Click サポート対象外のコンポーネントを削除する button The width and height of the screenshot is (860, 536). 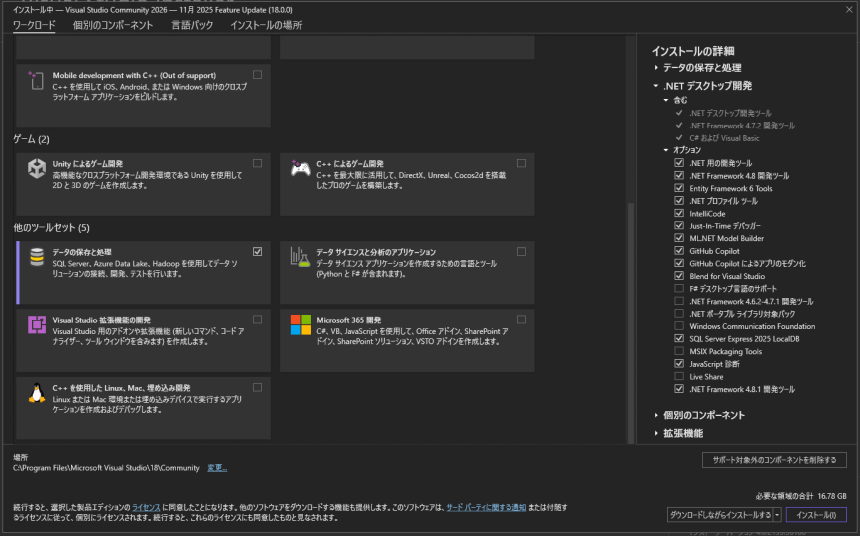point(774,460)
